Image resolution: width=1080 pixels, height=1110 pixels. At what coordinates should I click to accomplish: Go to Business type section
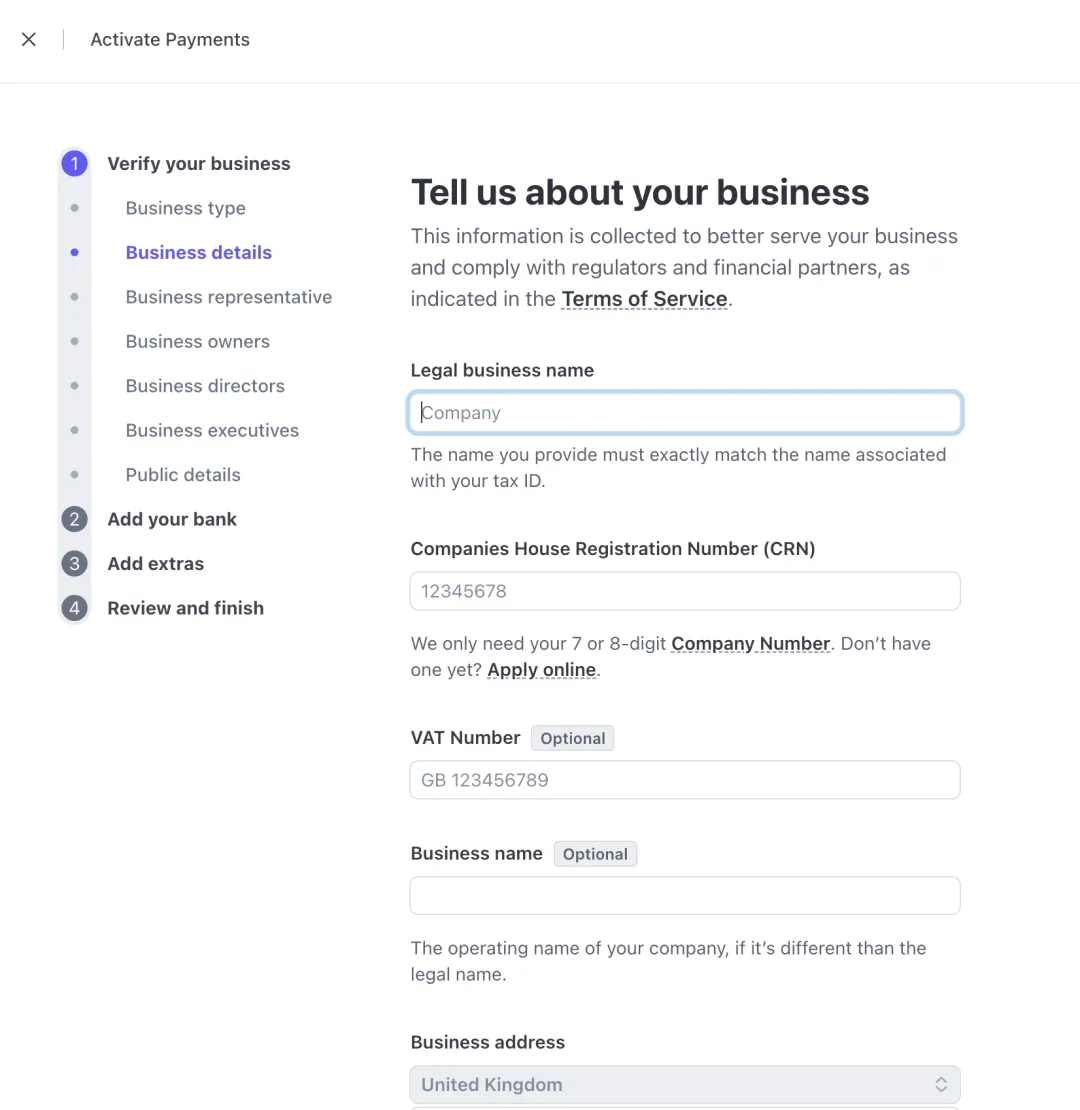pos(185,208)
